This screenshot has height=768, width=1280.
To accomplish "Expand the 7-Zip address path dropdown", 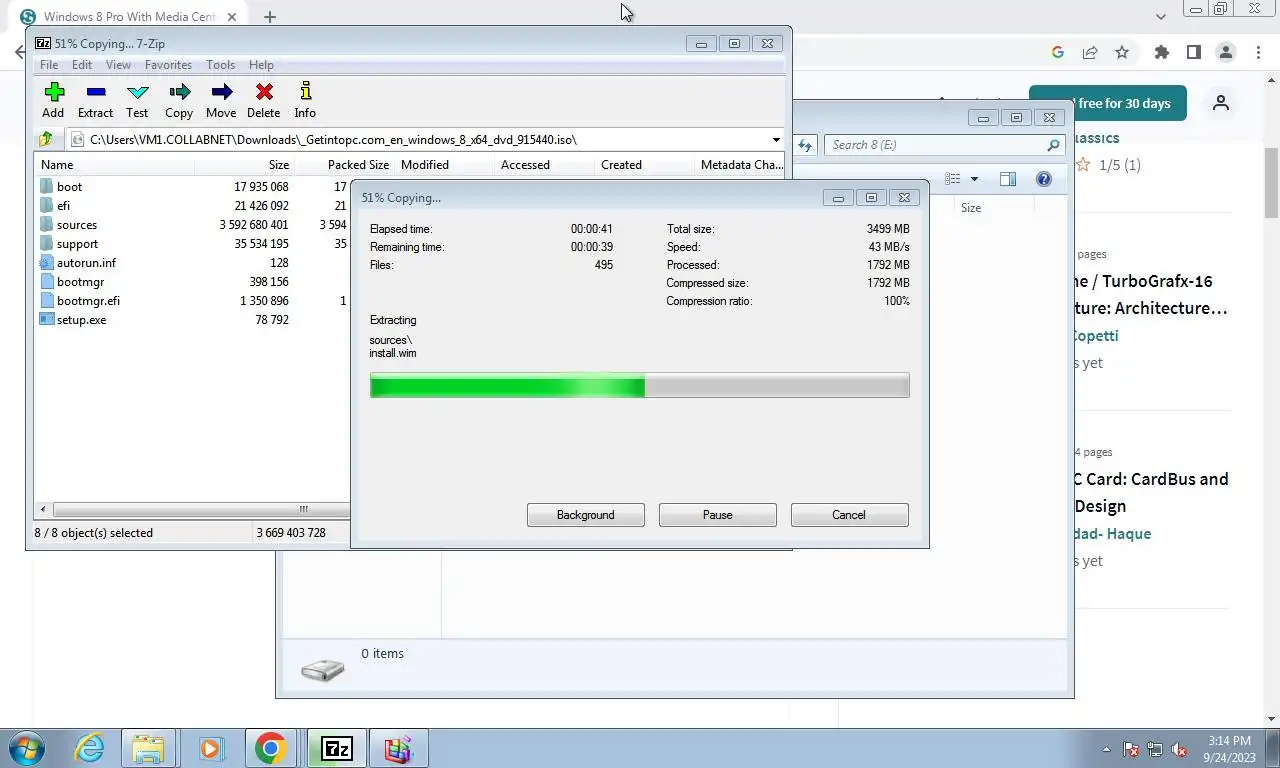I will pos(776,140).
